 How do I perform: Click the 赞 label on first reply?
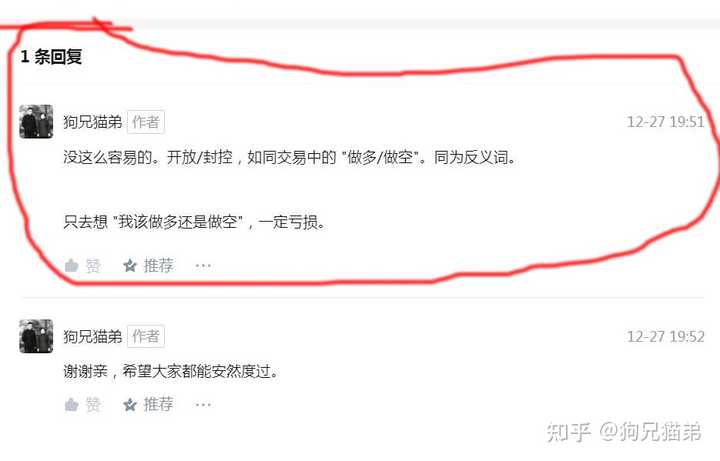93,265
